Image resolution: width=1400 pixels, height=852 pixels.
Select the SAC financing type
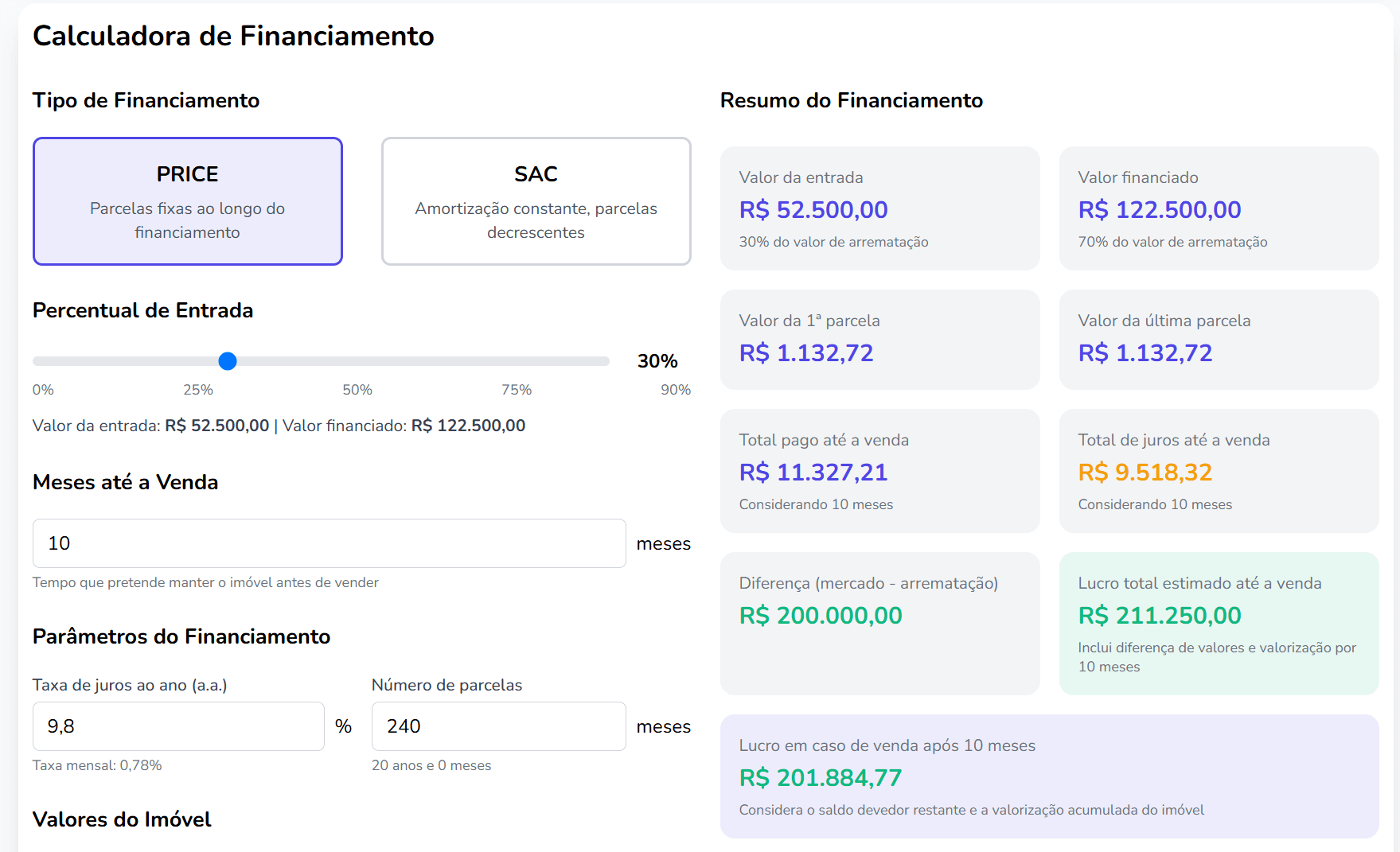click(536, 201)
